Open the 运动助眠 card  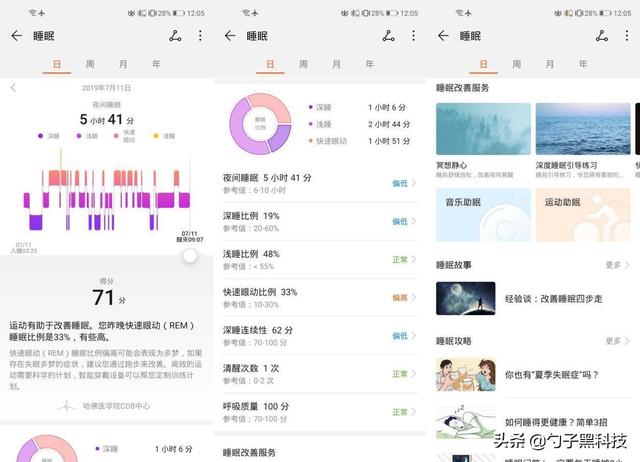point(582,215)
